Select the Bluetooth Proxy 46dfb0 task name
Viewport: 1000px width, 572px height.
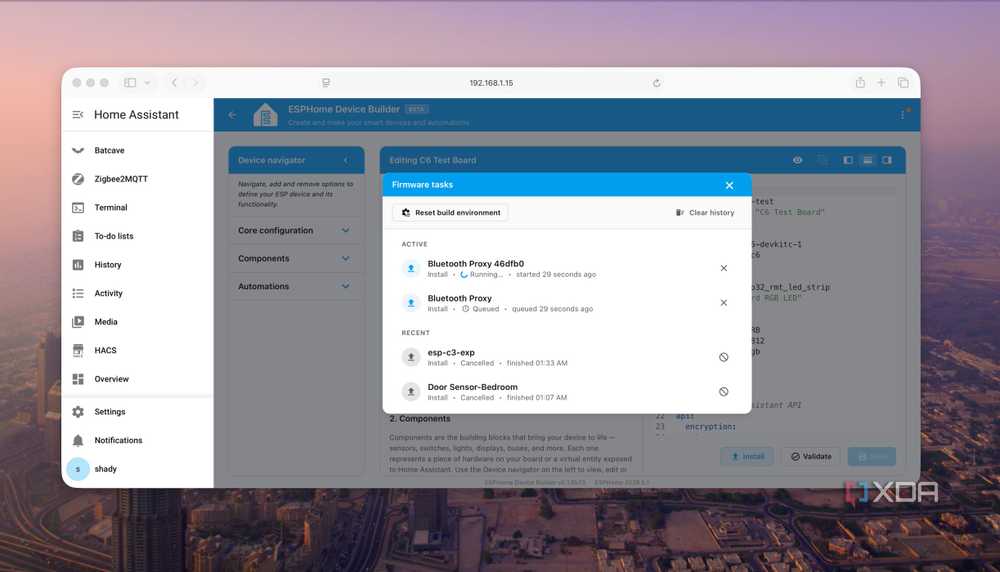coord(476,263)
